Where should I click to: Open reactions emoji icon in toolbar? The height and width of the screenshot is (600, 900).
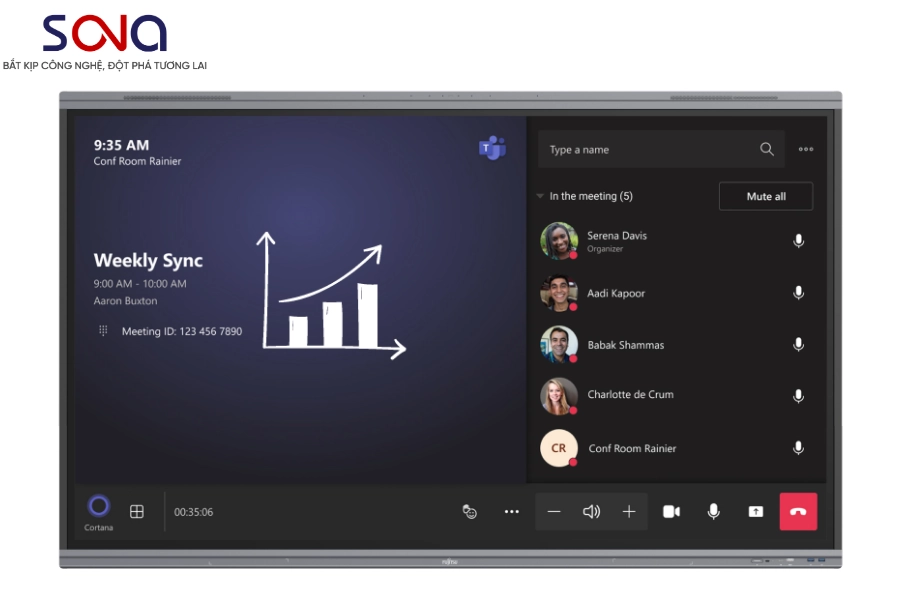point(469,512)
